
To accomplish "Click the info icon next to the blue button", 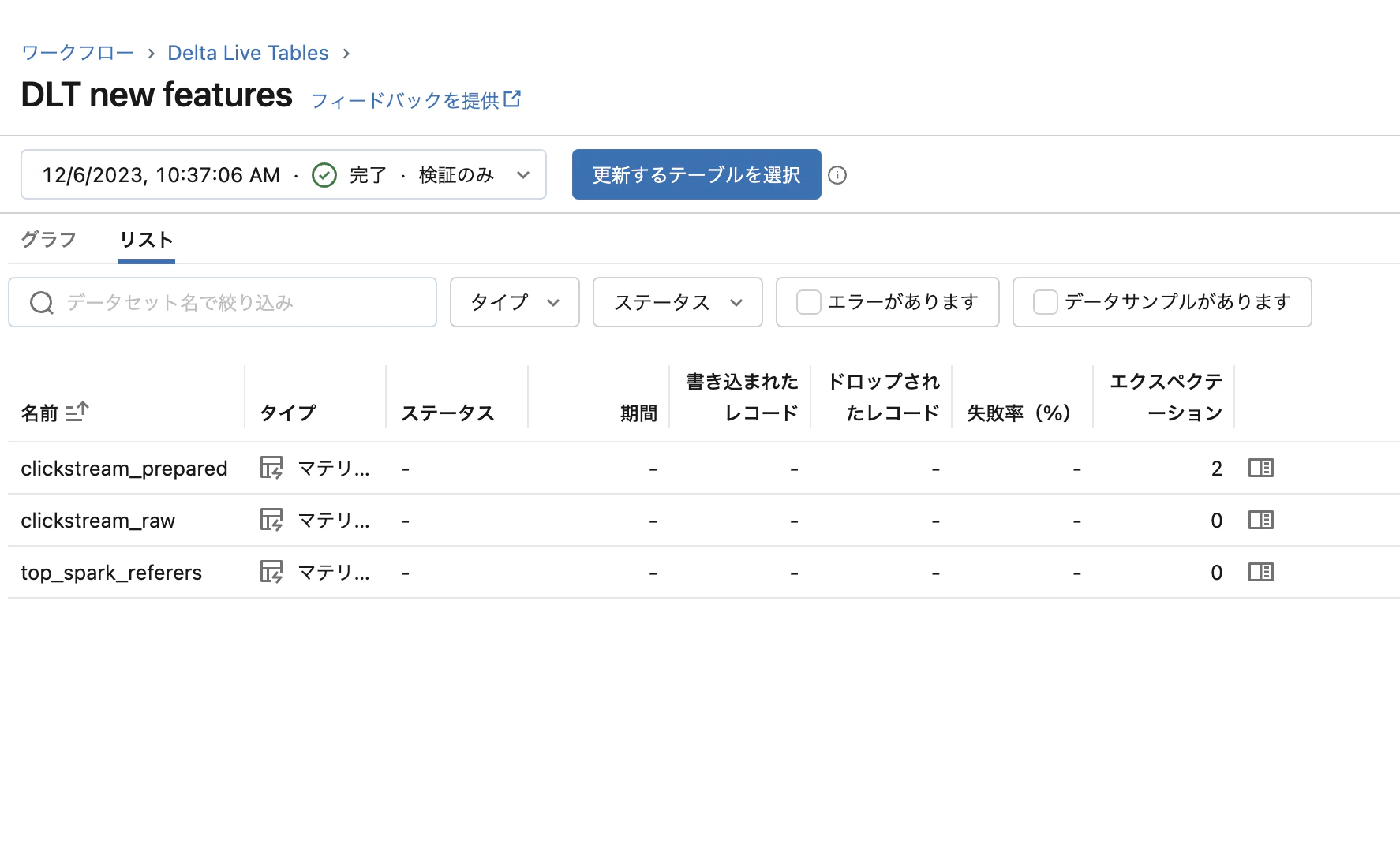I will [x=837, y=175].
